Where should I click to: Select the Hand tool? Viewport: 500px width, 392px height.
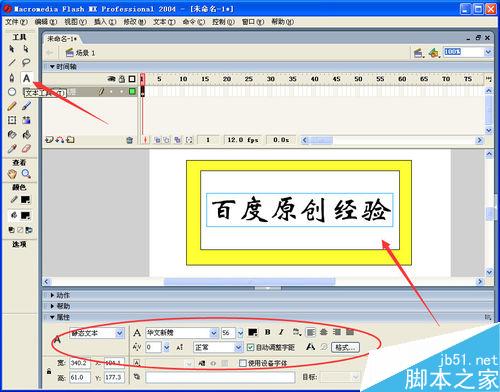[x=12, y=174]
